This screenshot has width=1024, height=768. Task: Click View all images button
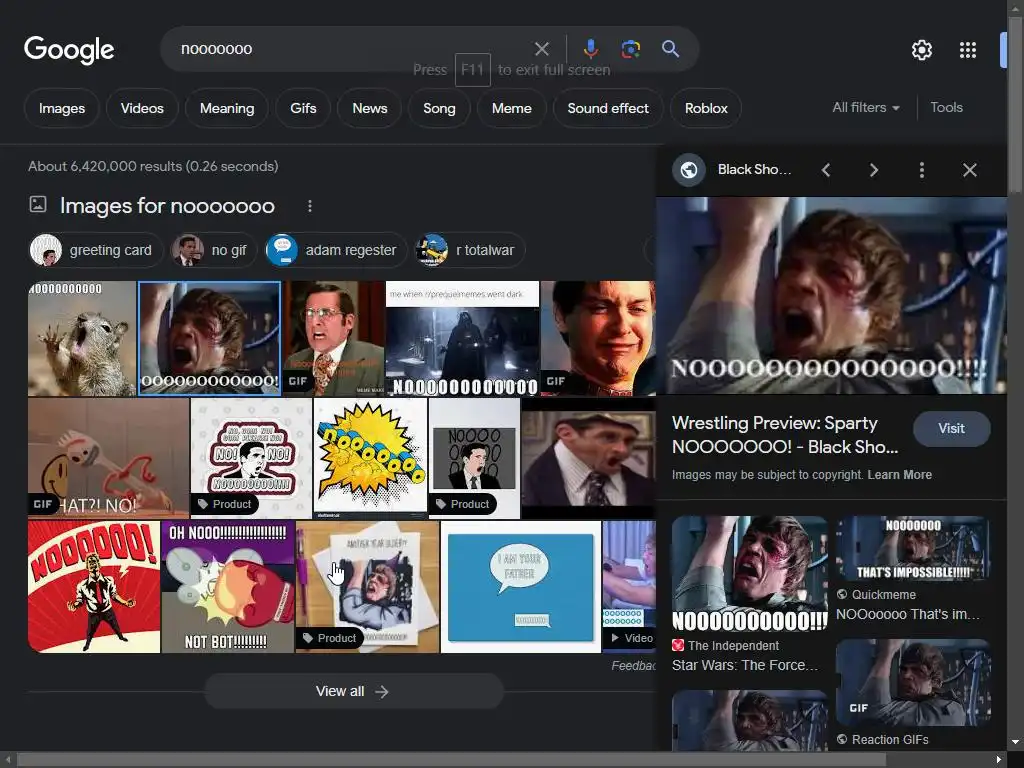click(354, 691)
